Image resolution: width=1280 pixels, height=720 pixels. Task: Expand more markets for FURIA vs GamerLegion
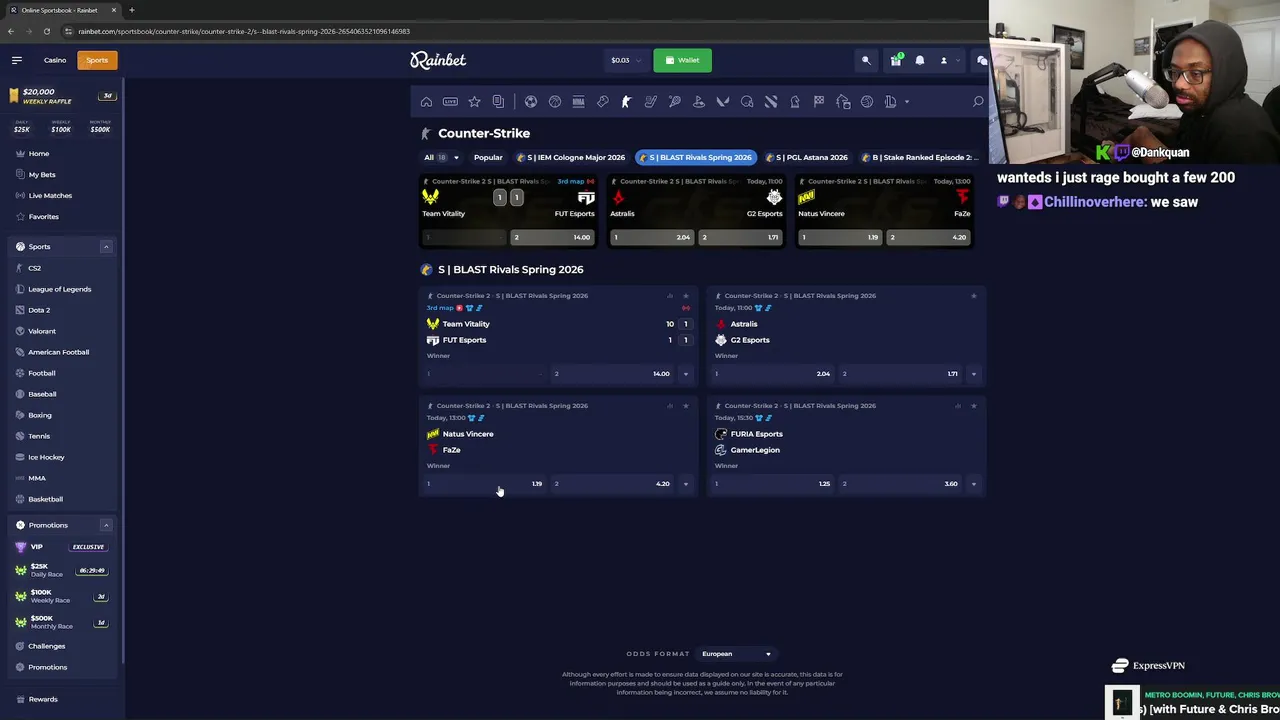(973, 484)
